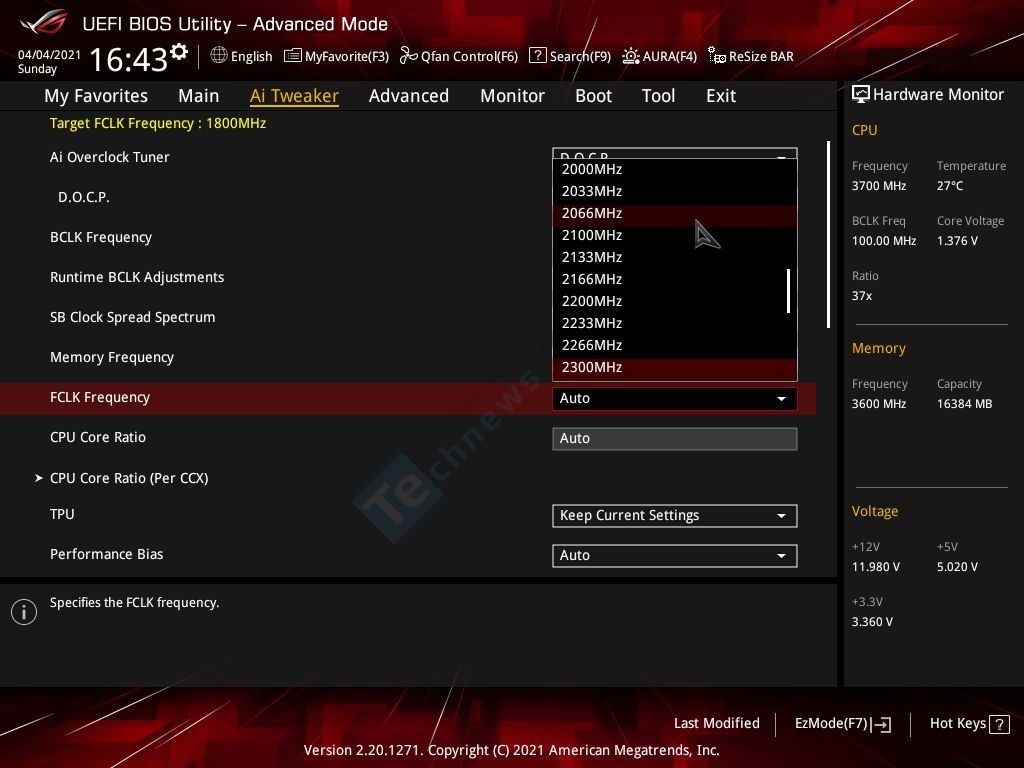Choose 2033MHz from the FCLK list
This screenshot has height=768, width=1024.
click(x=674, y=191)
